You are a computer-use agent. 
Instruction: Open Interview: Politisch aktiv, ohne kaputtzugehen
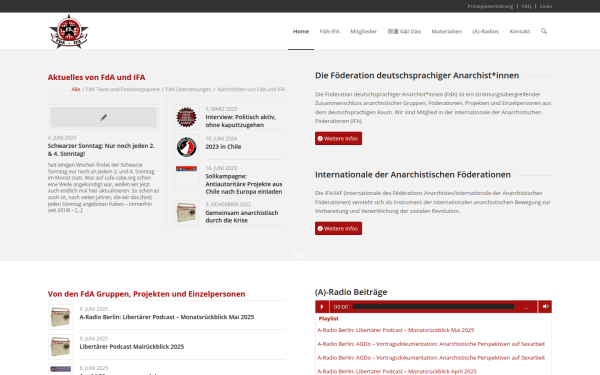240,121
